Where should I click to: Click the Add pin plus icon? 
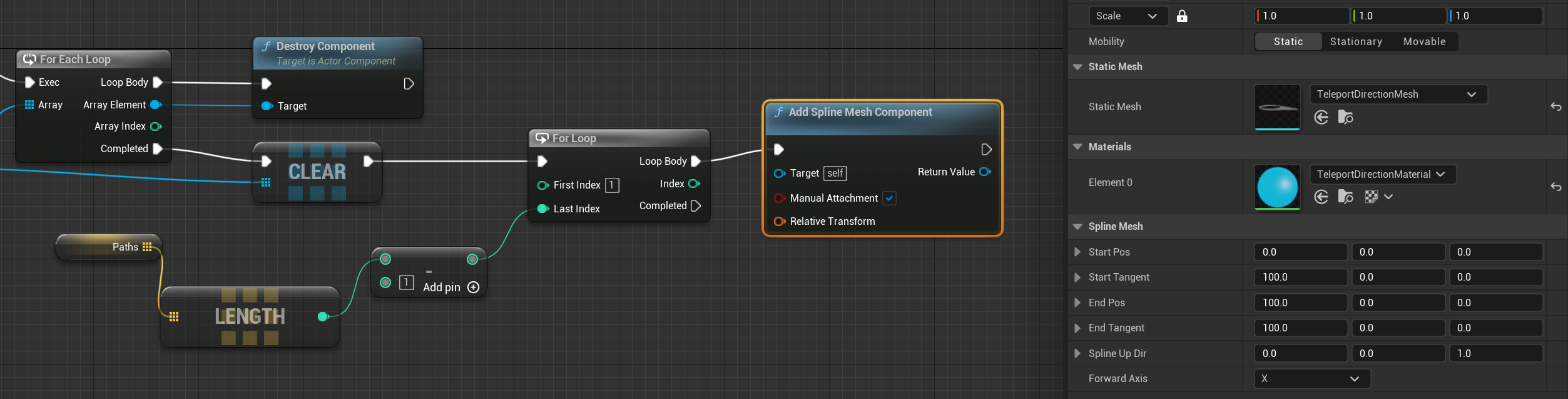474,287
